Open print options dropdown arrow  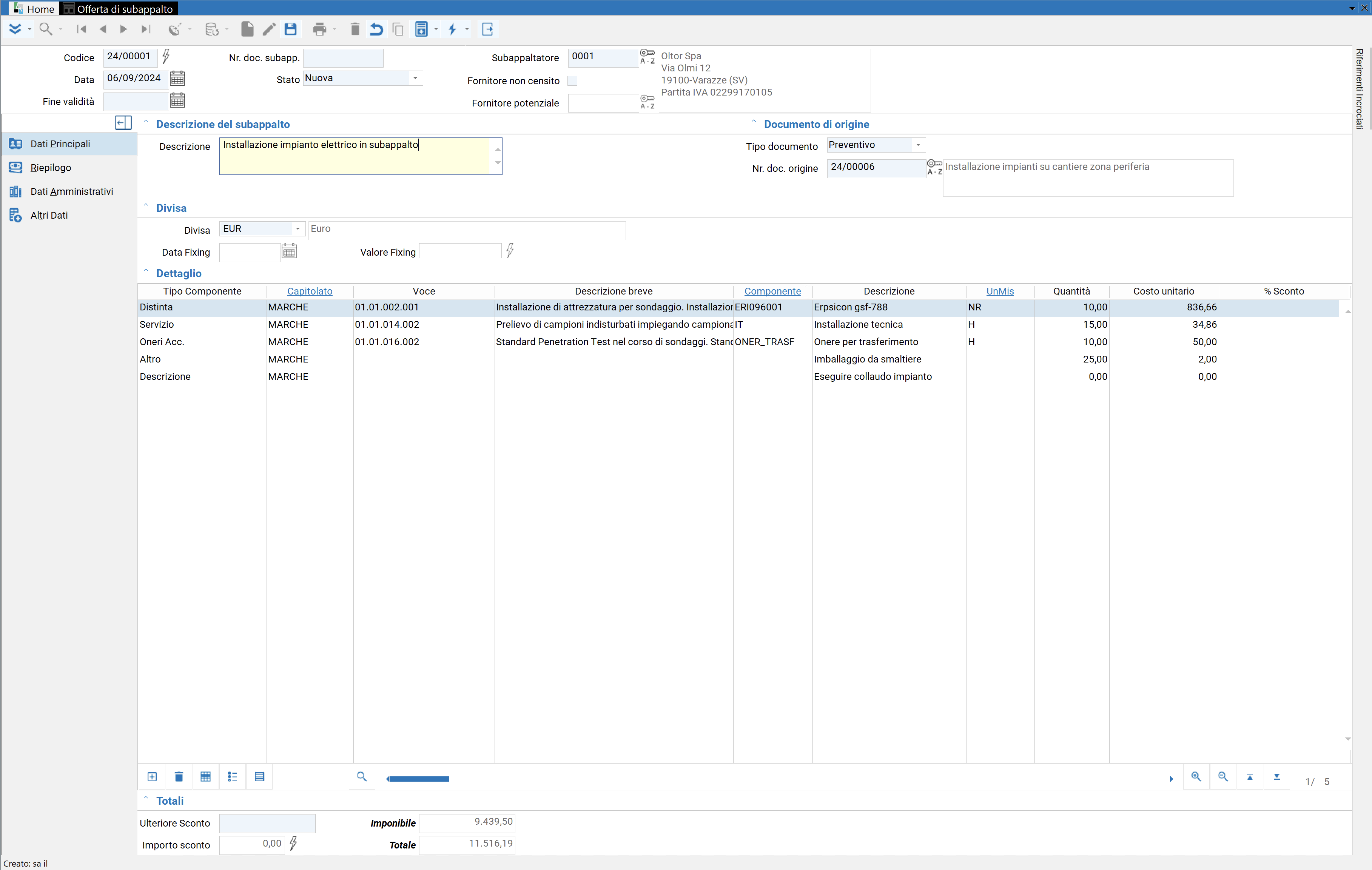tap(335, 29)
